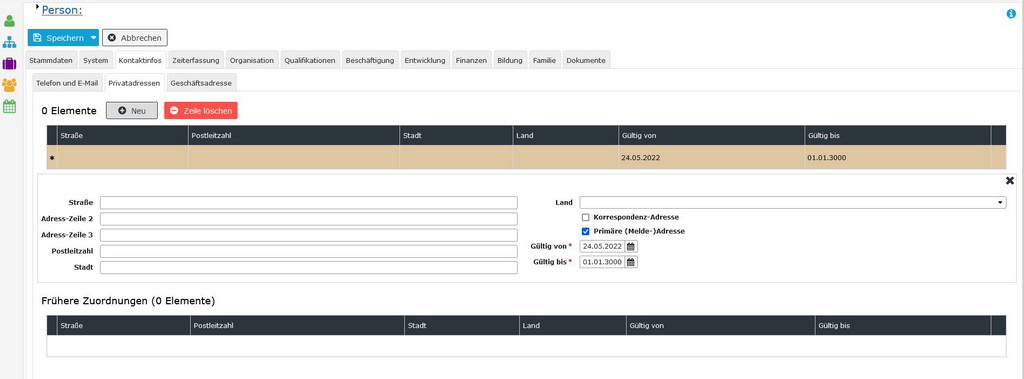Click the blue info icon
This screenshot has height=379, width=1024.
tap(1011, 14)
